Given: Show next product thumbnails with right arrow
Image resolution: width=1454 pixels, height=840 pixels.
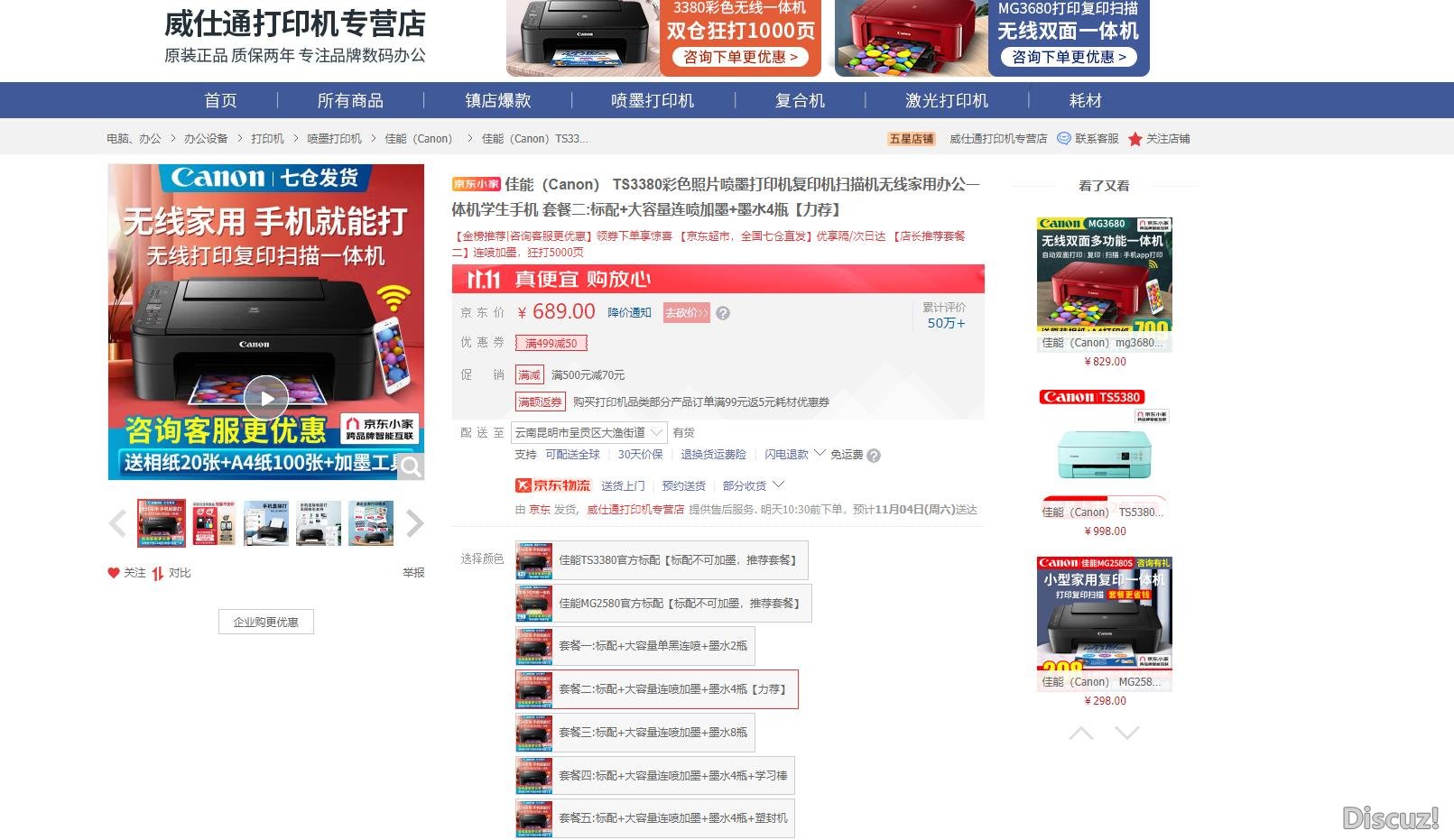Looking at the screenshot, I should [x=414, y=523].
